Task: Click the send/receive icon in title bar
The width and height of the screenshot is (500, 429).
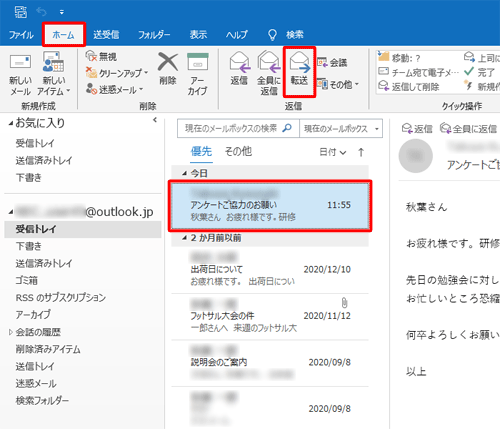Action: click(21, 12)
